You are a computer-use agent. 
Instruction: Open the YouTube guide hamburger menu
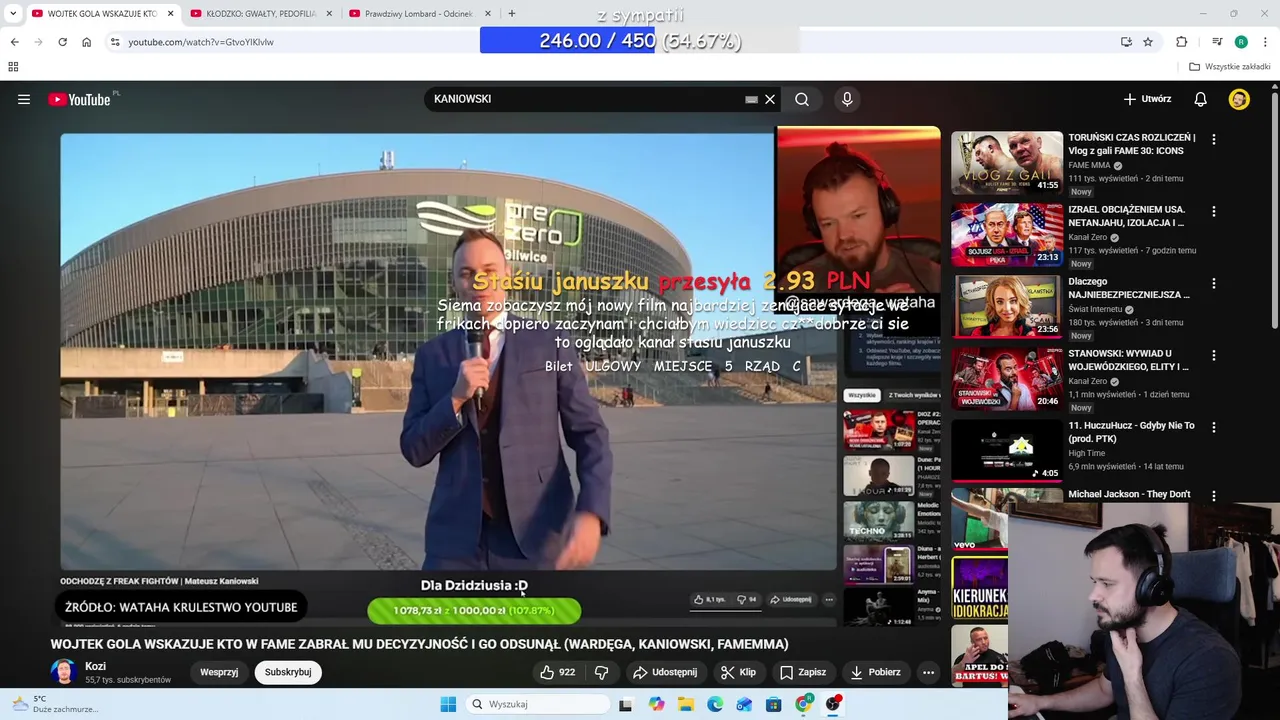click(24, 99)
